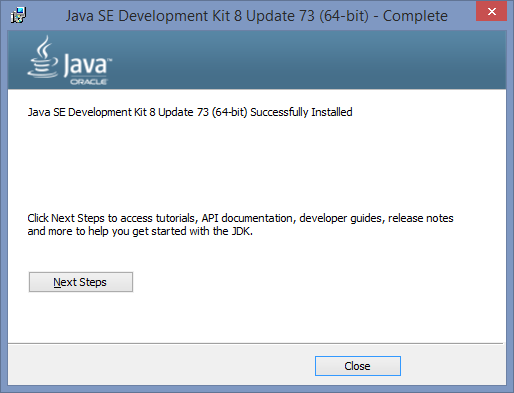Click the ORACLE text under the Java logo
This screenshot has height=393, width=514.
pos(88,82)
